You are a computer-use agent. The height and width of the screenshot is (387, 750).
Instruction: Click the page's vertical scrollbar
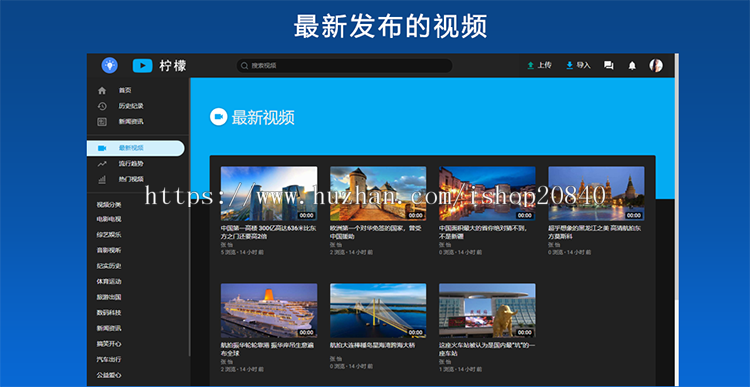(676, 177)
